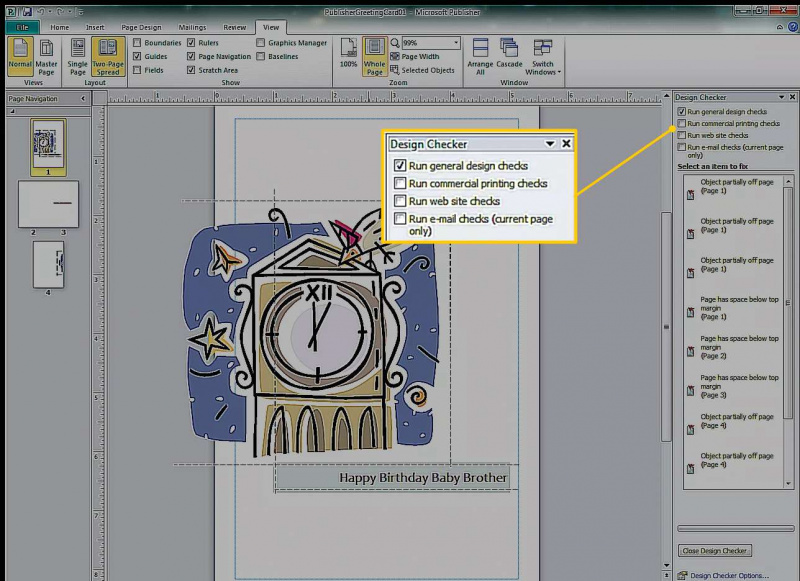The width and height of the screenshot is (800, 581).
Task: Open Design Checker pane options arrow
Action: coord(781,97)
